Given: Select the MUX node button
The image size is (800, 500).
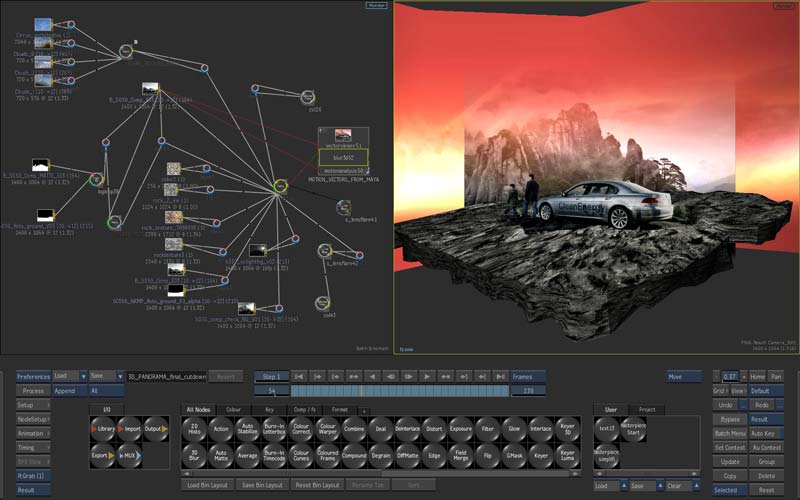Looking at the screenshot, I should (130, 456).
